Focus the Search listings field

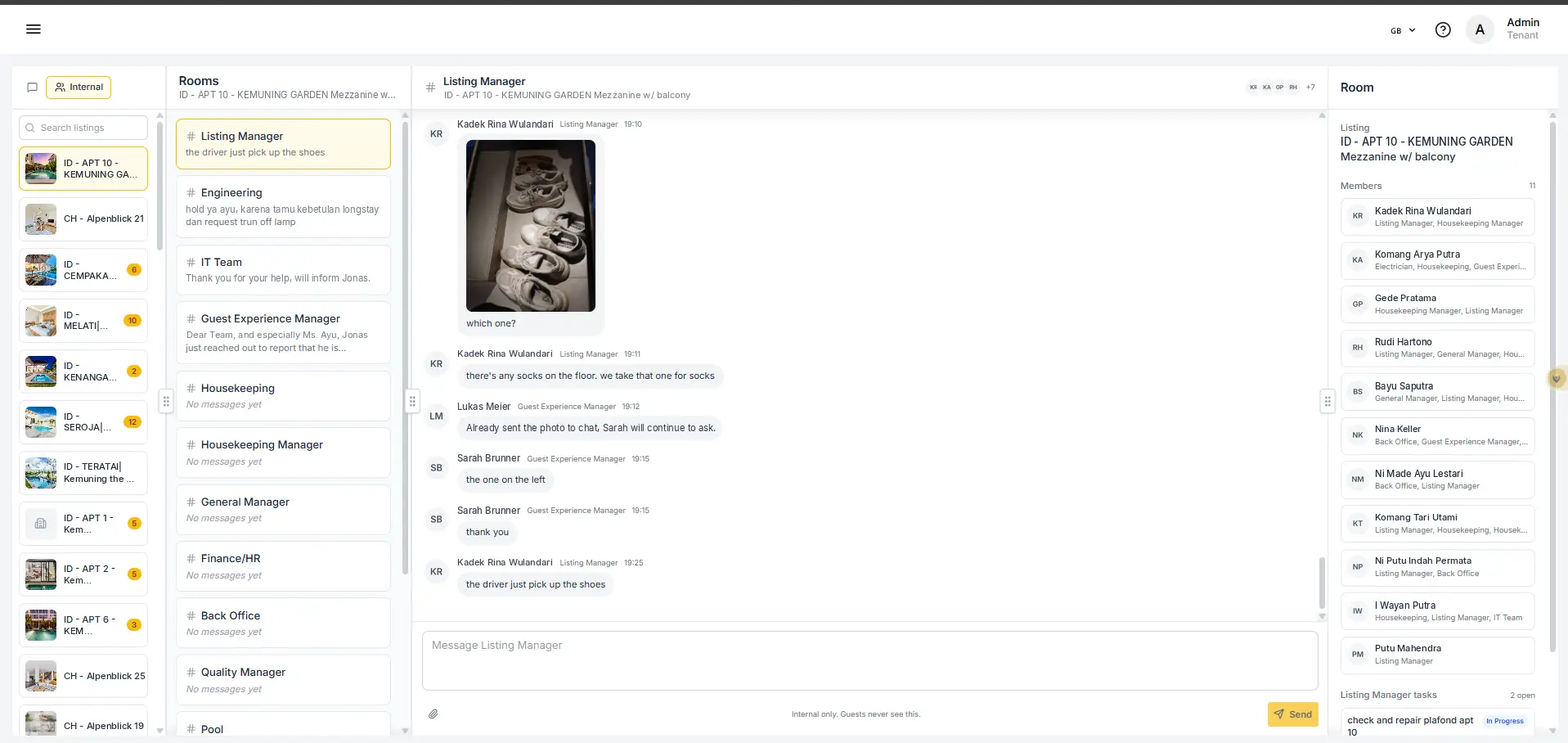[83, 128]
